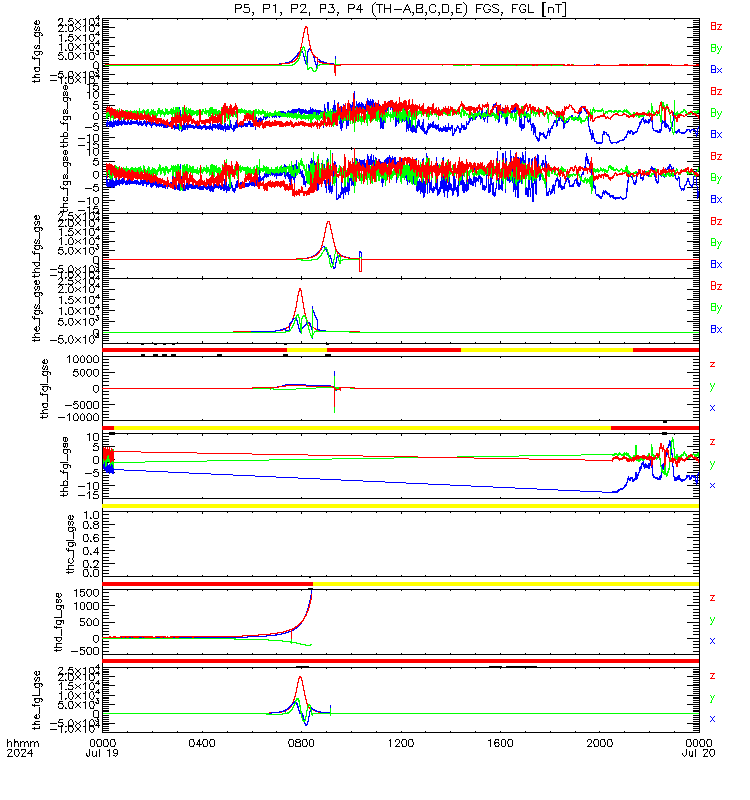Select the red Bz legend of tha_fgs panel
Image resolution: width=750 pixels, height=800 pixels.
point(716,27)
